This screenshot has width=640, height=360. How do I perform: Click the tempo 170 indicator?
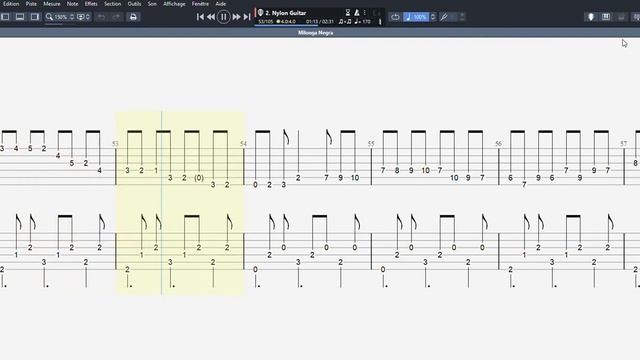tap(362, 22)
